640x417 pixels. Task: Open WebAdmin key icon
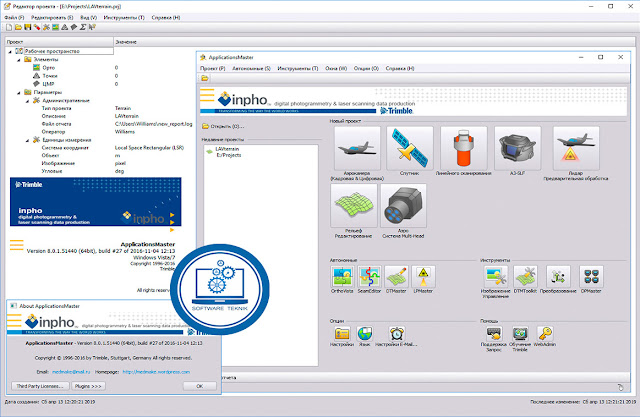coord(545,333)
